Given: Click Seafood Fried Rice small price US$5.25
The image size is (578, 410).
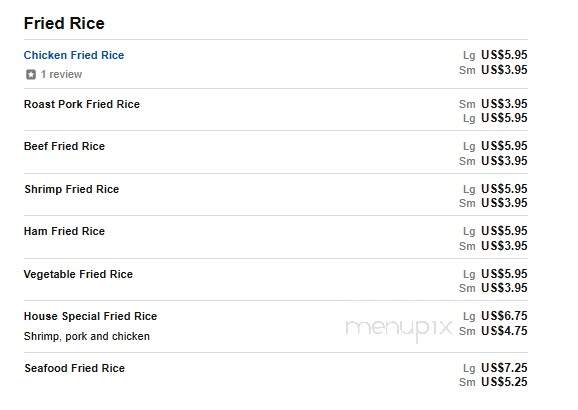Looking at the screenshot, I should click(x=504, y=382).
